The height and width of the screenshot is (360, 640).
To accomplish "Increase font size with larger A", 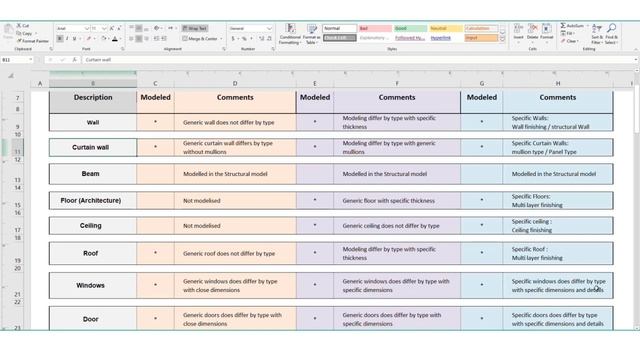I will [x=112, y=28].
